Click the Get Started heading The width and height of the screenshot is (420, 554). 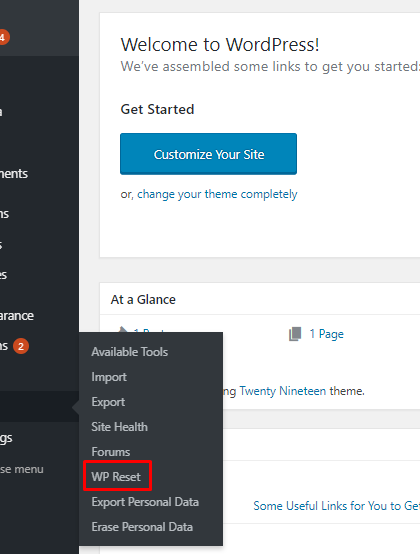(157, 109)
